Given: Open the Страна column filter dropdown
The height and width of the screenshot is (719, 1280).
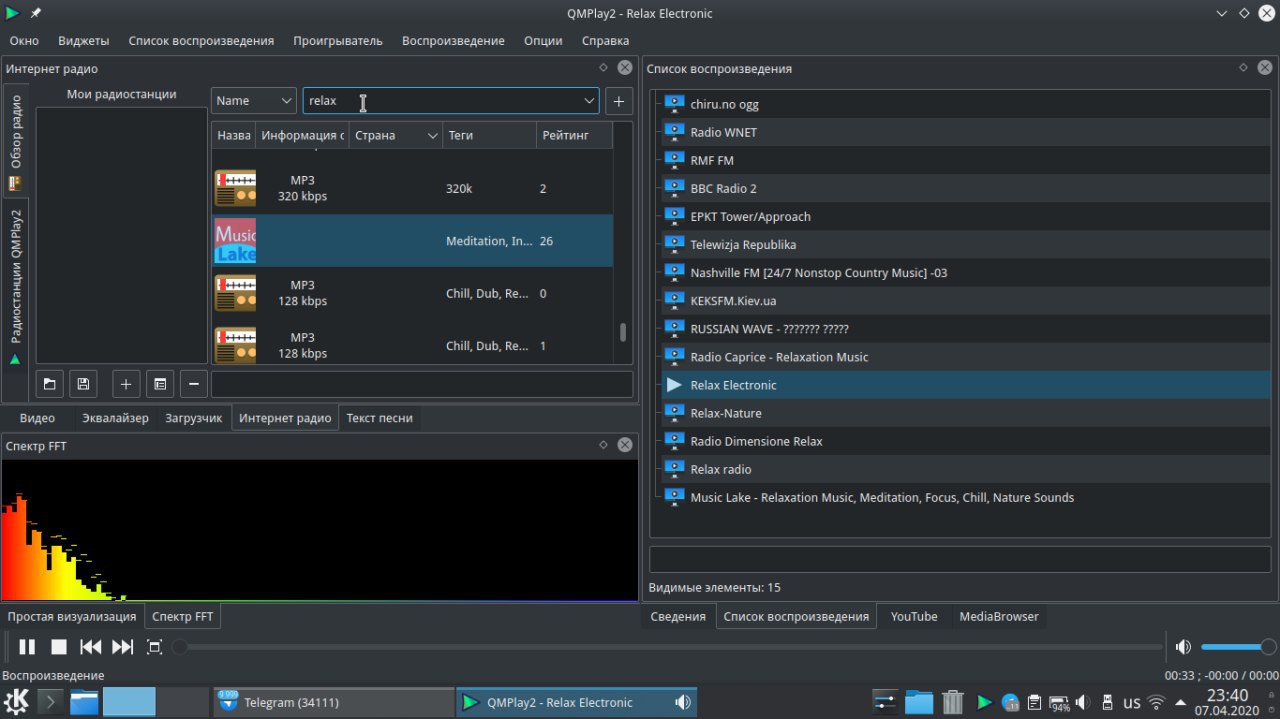Looking at the screenshot, I should click(432, 135).
